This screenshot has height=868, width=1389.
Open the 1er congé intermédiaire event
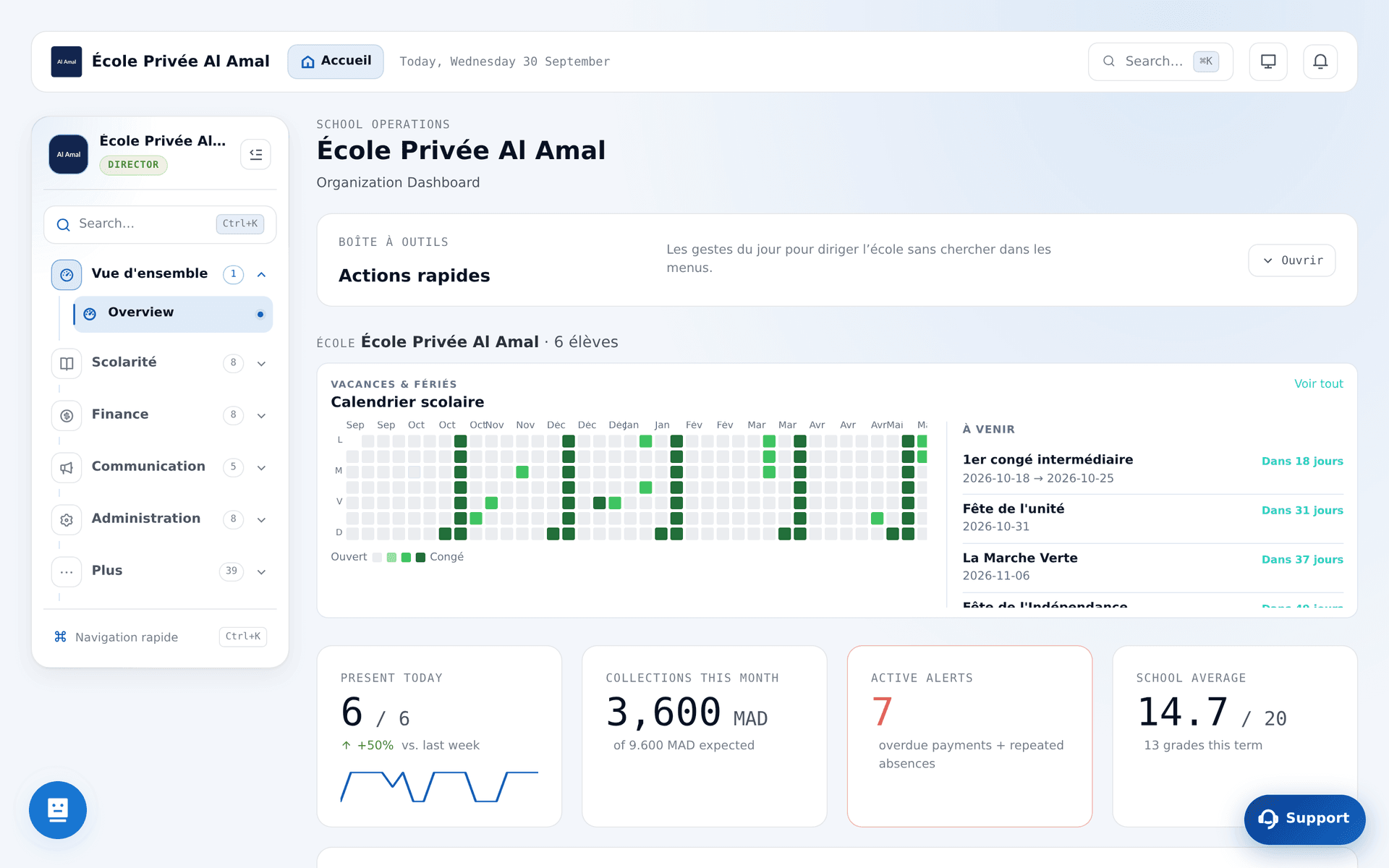1152,469
